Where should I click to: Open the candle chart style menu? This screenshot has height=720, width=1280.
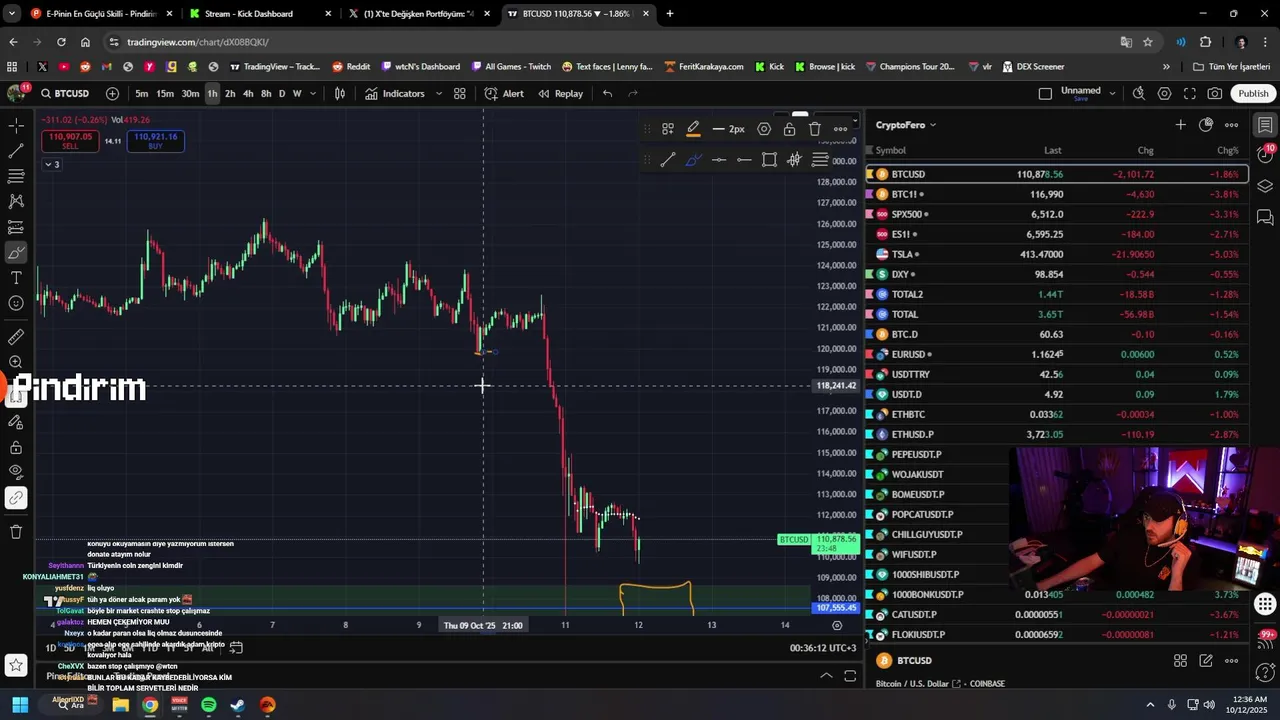[340, 93]
